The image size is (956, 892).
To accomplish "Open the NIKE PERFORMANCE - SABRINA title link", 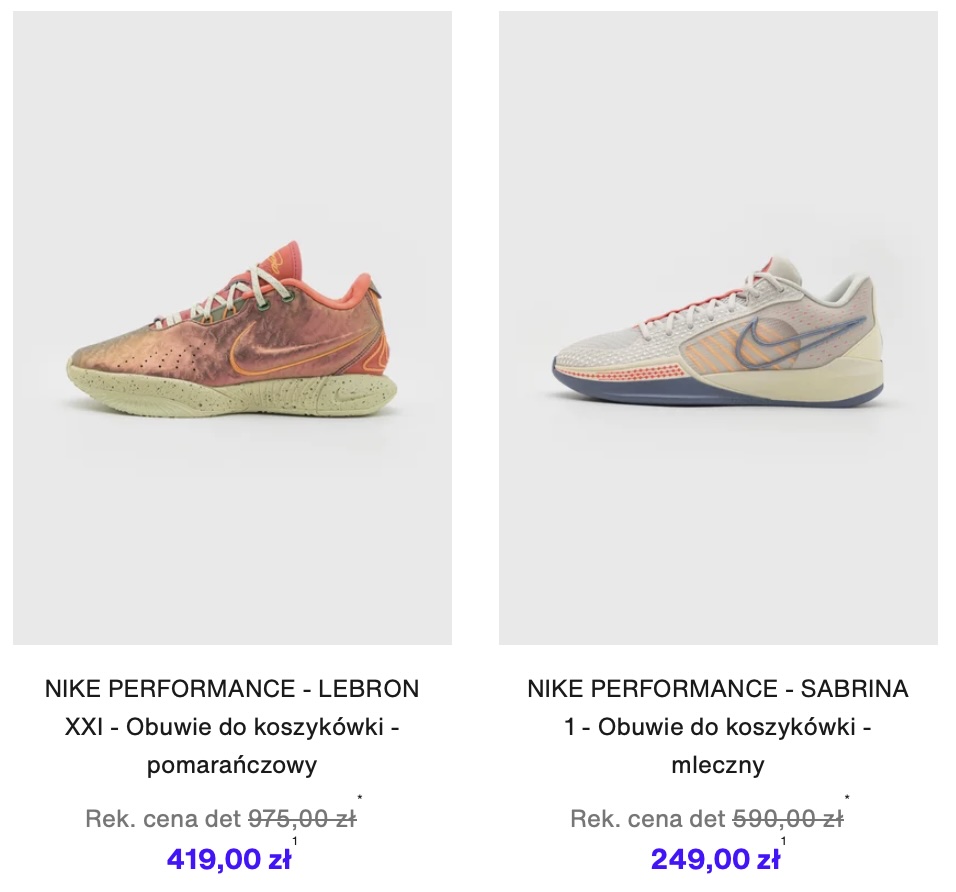I will pyautogui.click(x=718, y=689).
